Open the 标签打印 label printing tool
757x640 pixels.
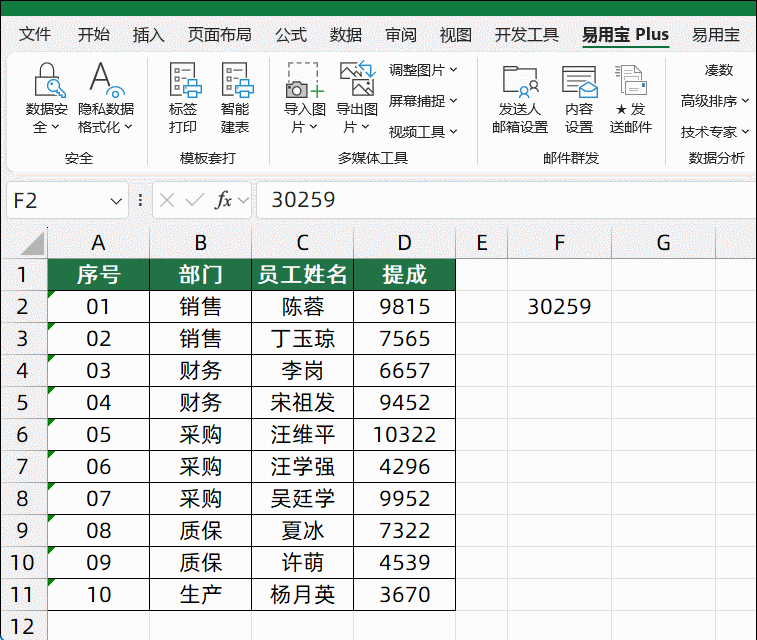(x=183, y=82)
